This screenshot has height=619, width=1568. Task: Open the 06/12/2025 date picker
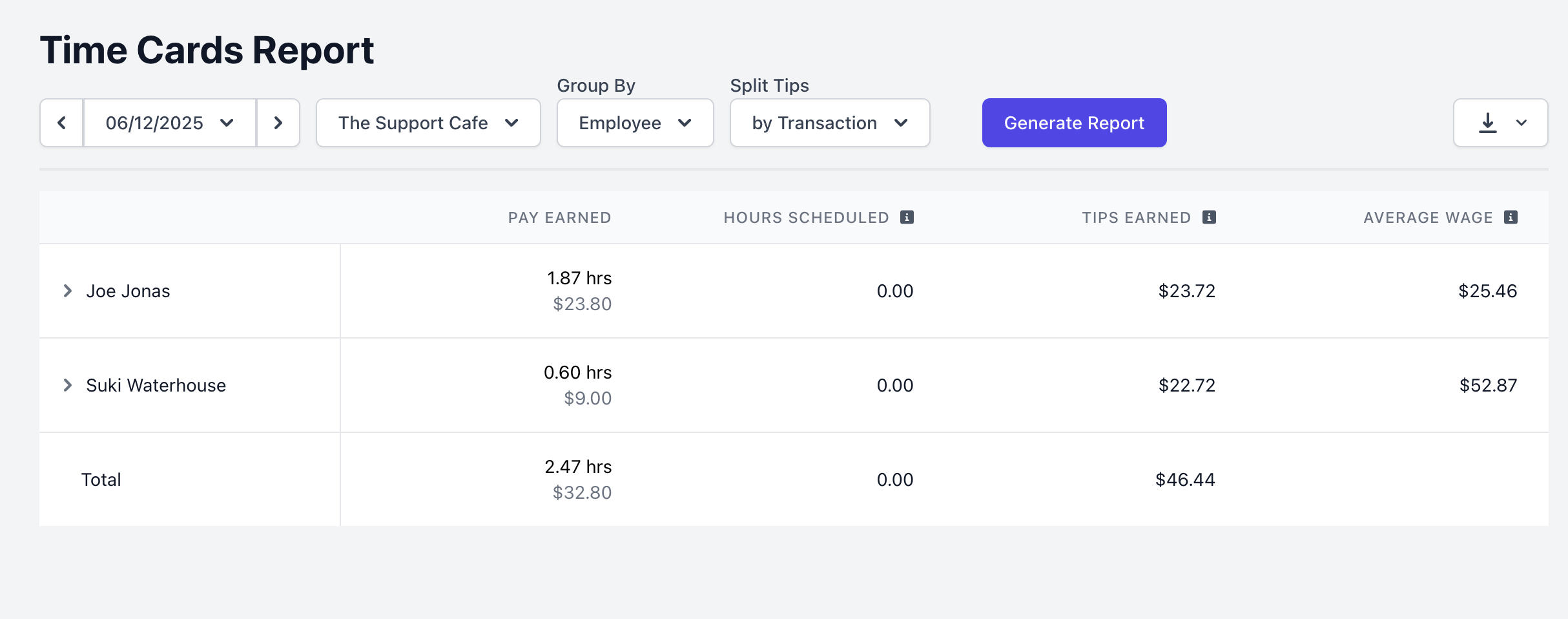click(169, 123)
